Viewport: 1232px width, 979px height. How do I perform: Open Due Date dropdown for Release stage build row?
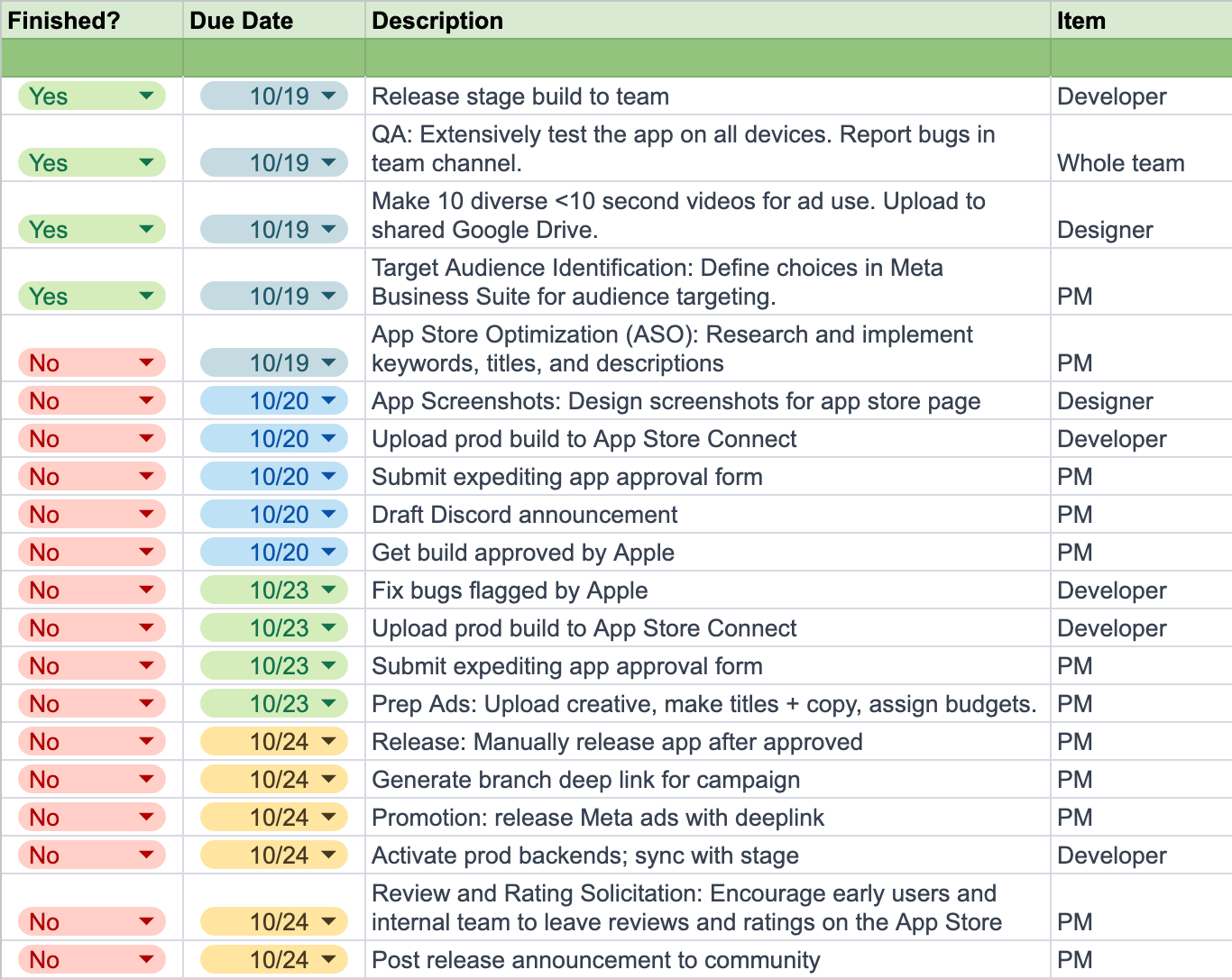coord(274,96)
